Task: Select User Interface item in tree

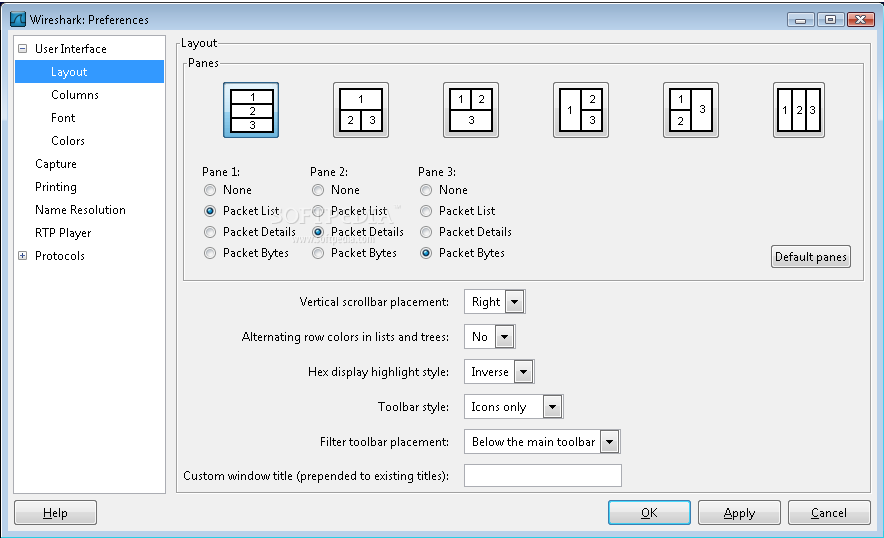Action: (x=70, y=49)
